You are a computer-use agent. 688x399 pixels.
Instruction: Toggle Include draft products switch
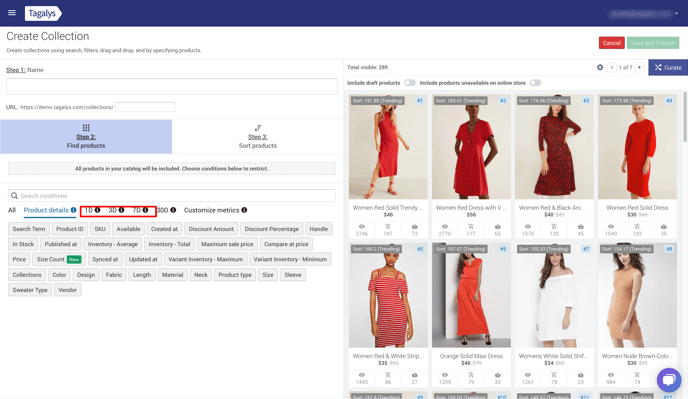[410, 83]
